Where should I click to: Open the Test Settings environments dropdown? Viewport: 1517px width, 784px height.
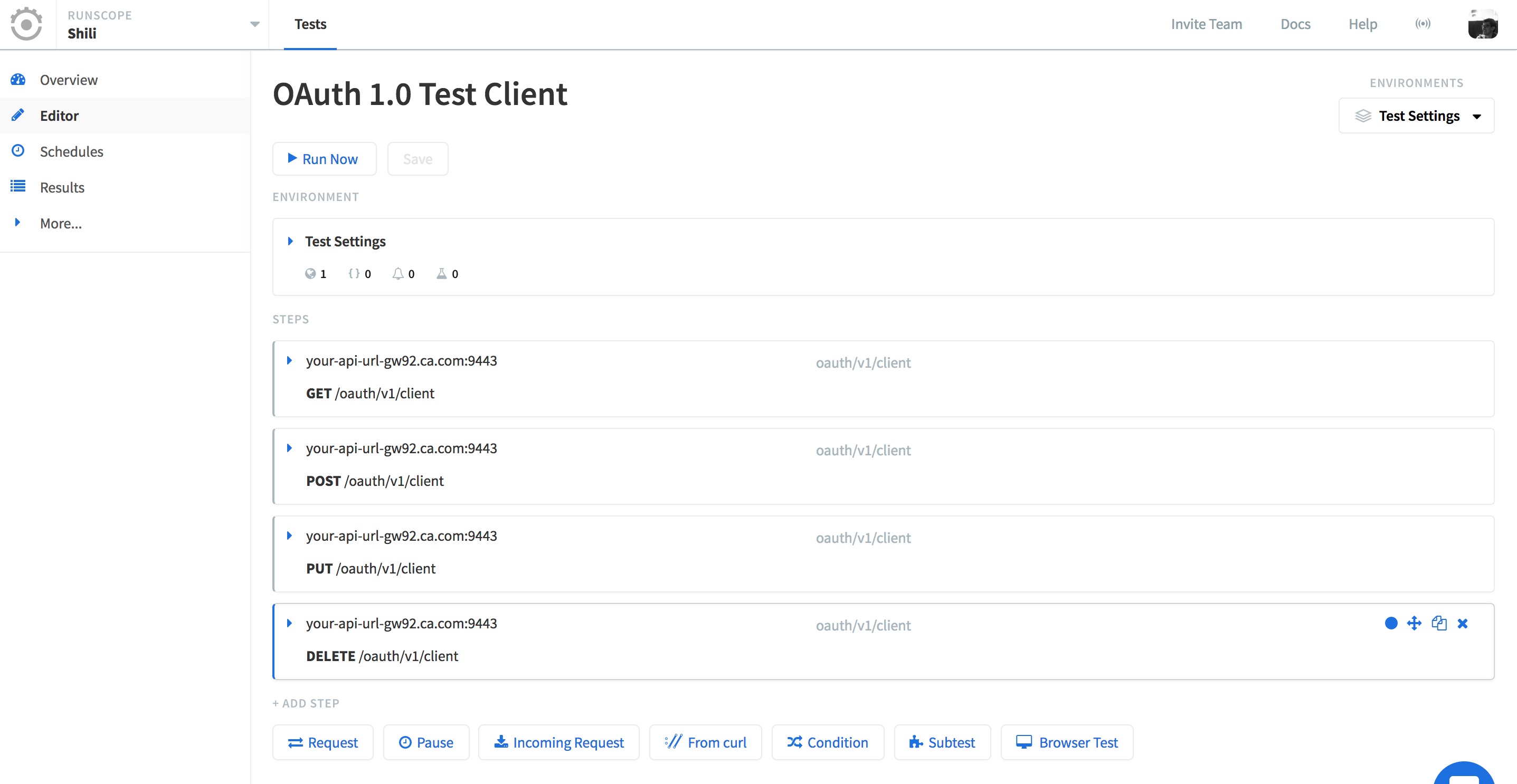1416,116
